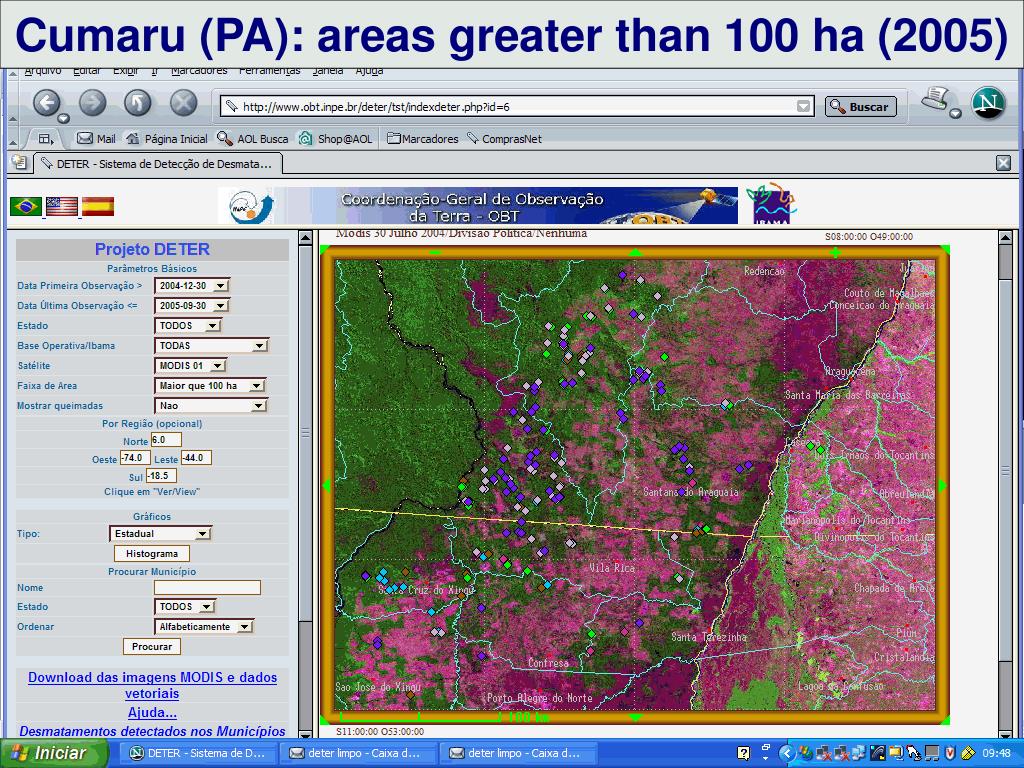Open the Ferramentas menu
Screen dimensions: 1024x768
pyautogui.click(x=270, y=71)
